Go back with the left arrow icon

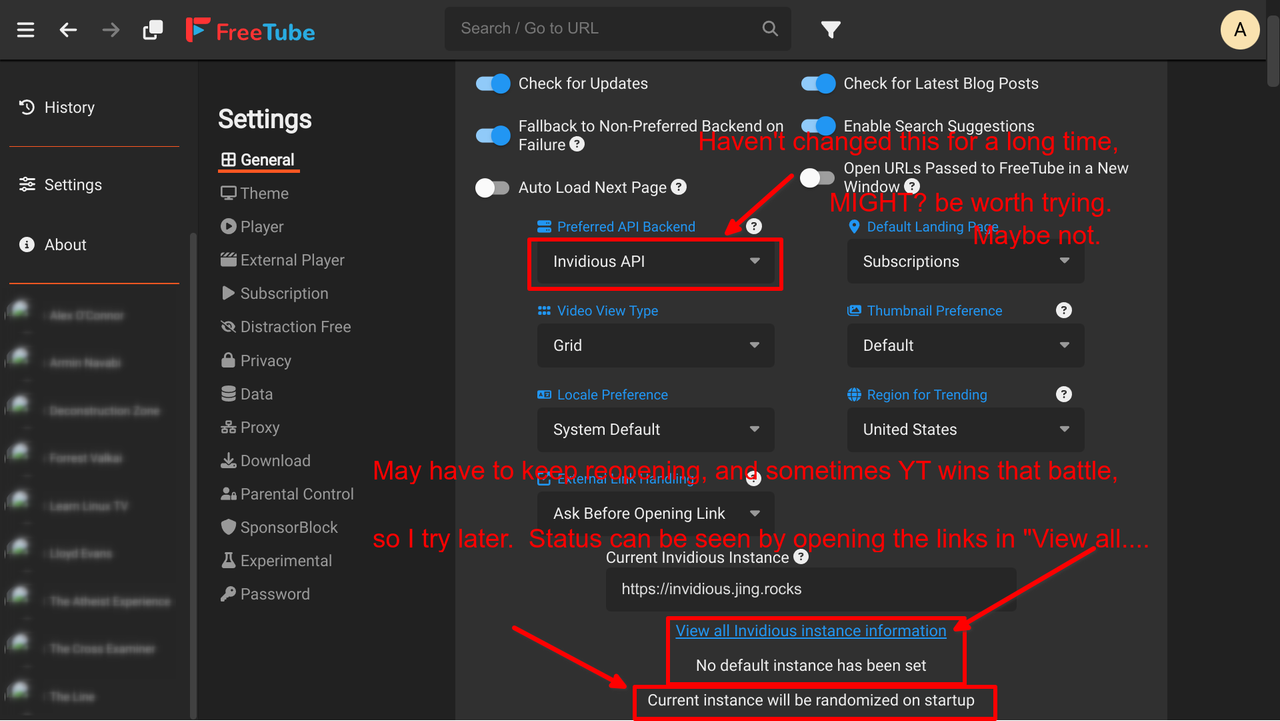click(68, 30)
